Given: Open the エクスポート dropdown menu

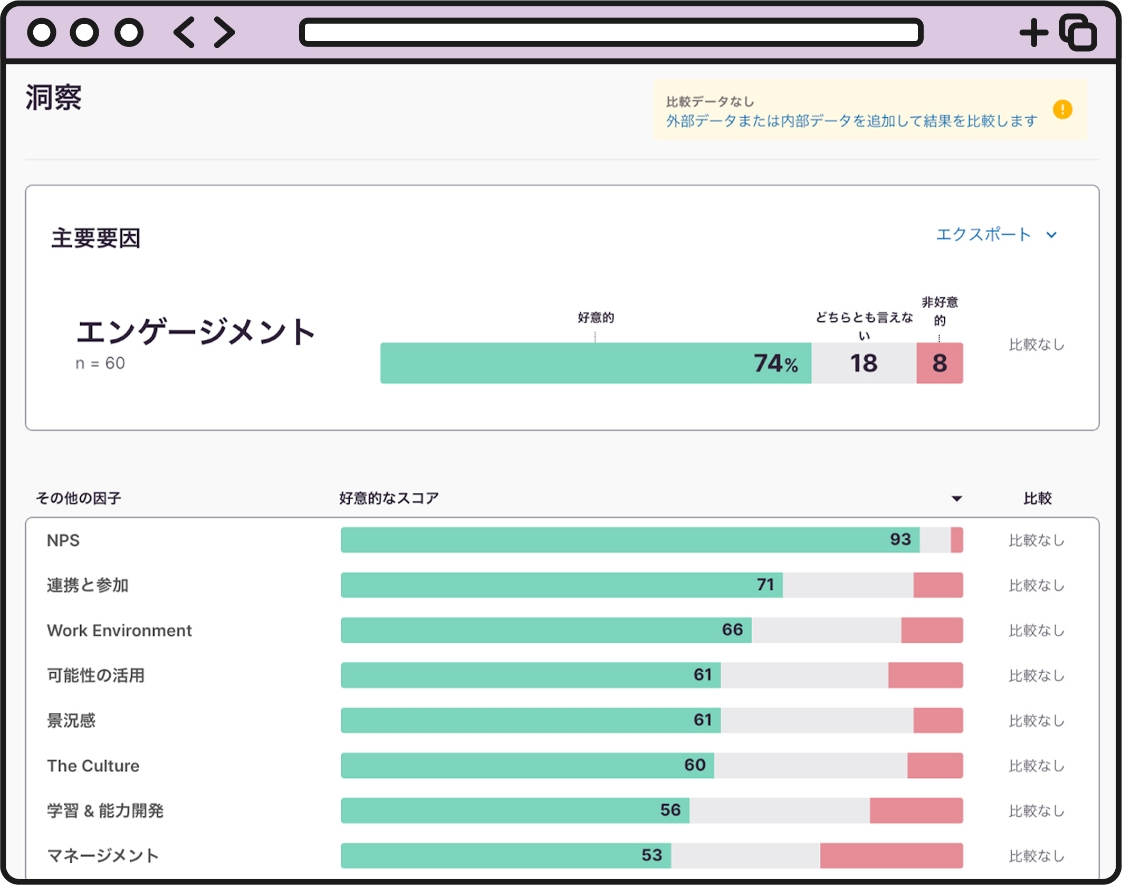Looking at the screenshot, I should click(995, 235).
